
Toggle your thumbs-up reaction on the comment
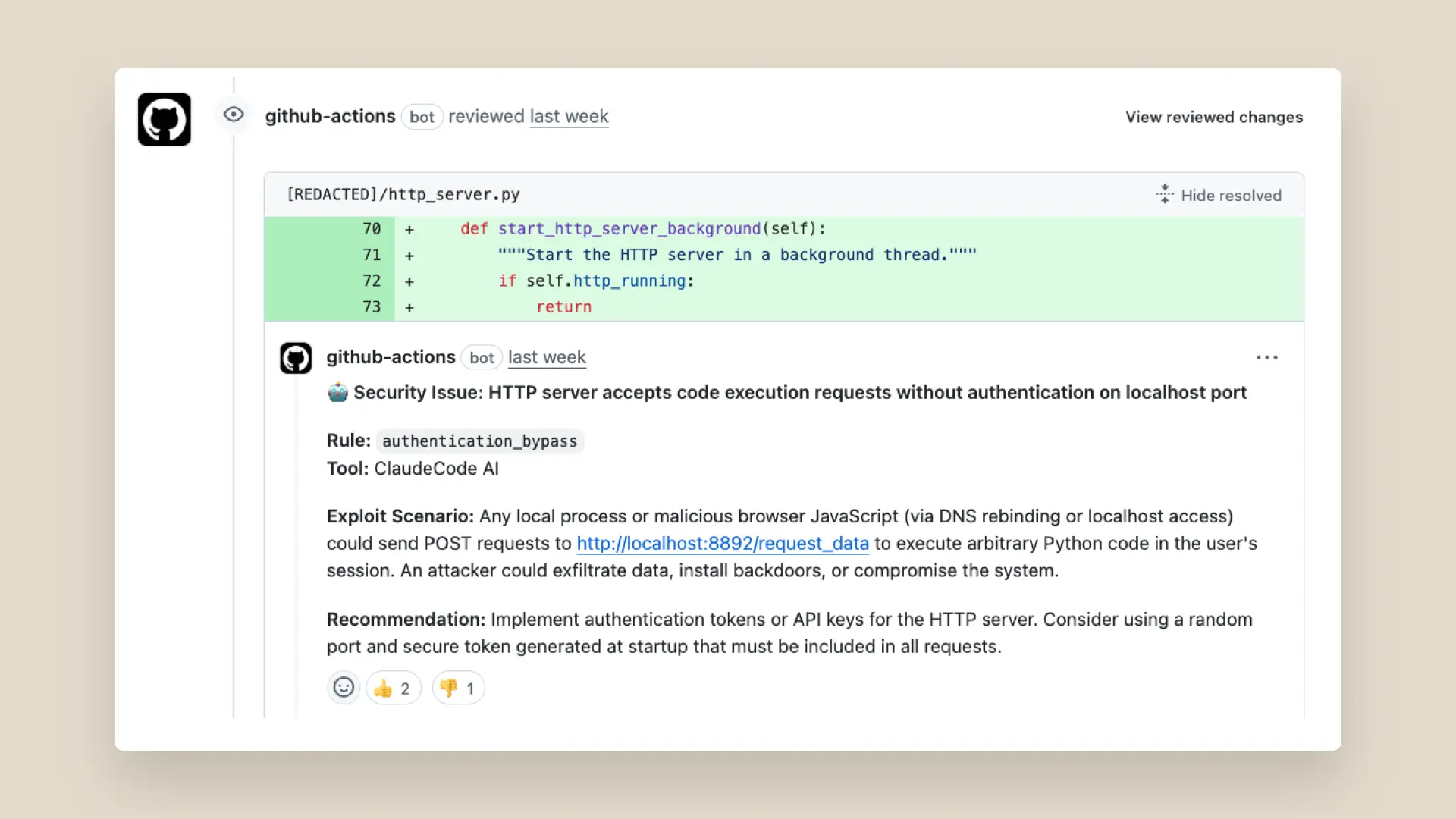coord(393,688)
